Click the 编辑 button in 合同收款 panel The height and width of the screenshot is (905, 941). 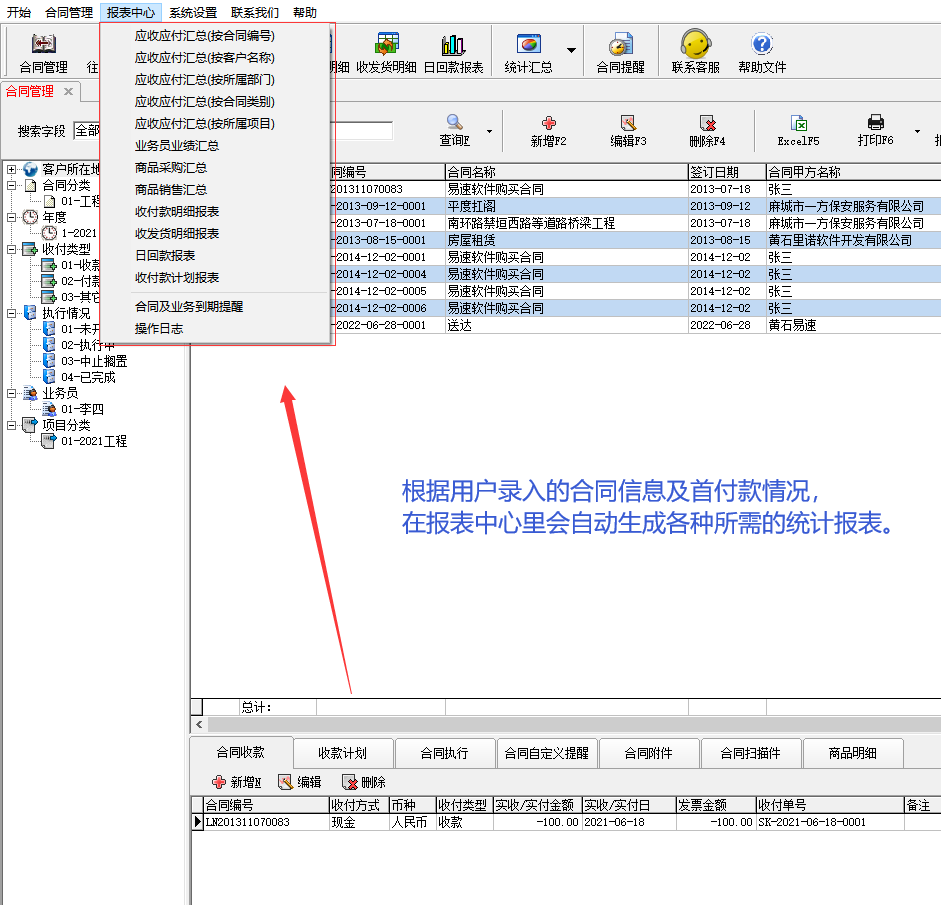click(299, 782)
